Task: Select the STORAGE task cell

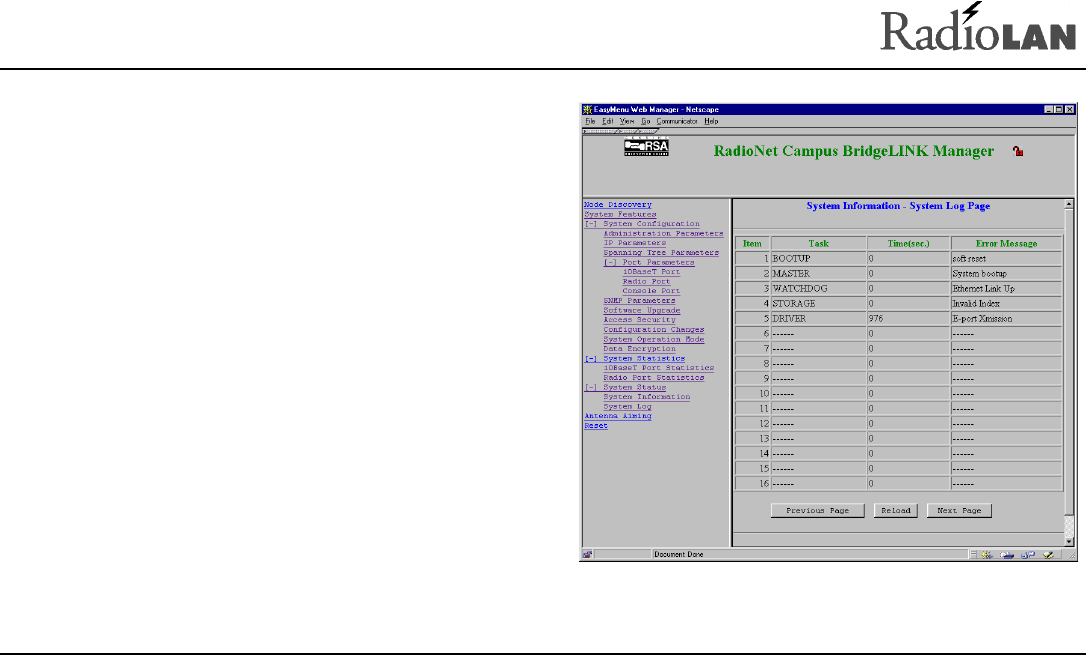Action: pyautogui.click(x=819, y=304)
